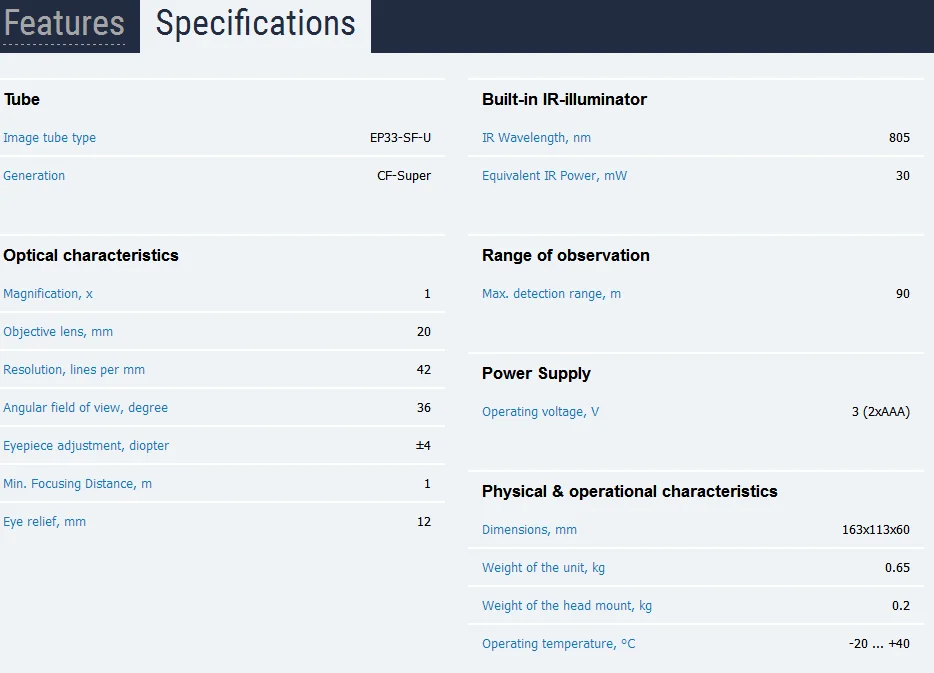The height and width of the screenshot is (673, 934).
Task: Click the Operating voltage, V label
Action: click(x=540, y=412)
